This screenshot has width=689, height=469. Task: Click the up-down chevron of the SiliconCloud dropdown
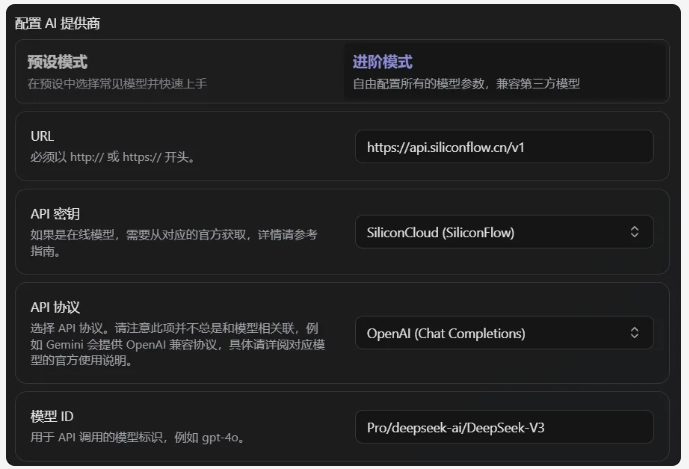(x=634, y=232)
